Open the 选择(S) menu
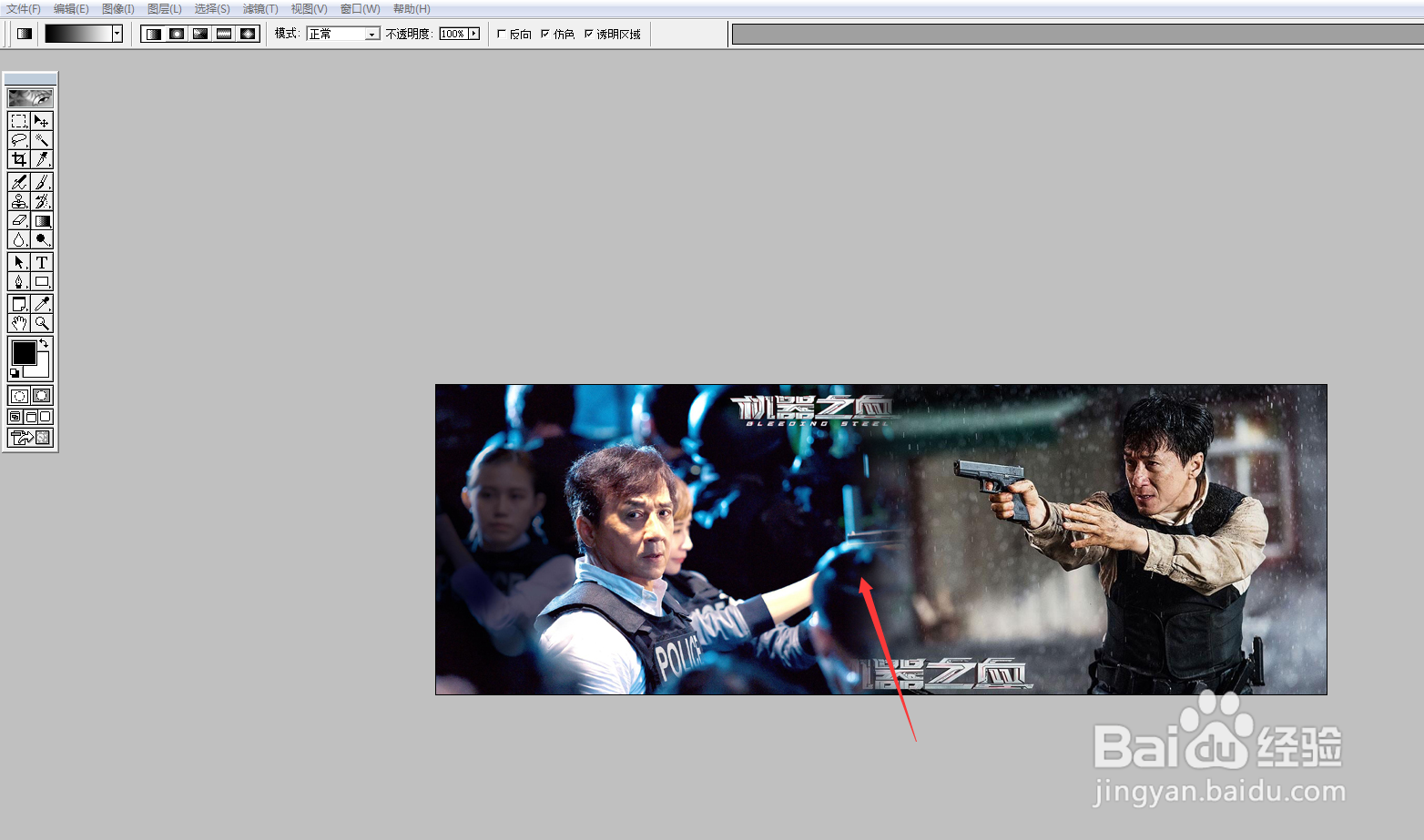The image size is (1424, 840). 212,8
